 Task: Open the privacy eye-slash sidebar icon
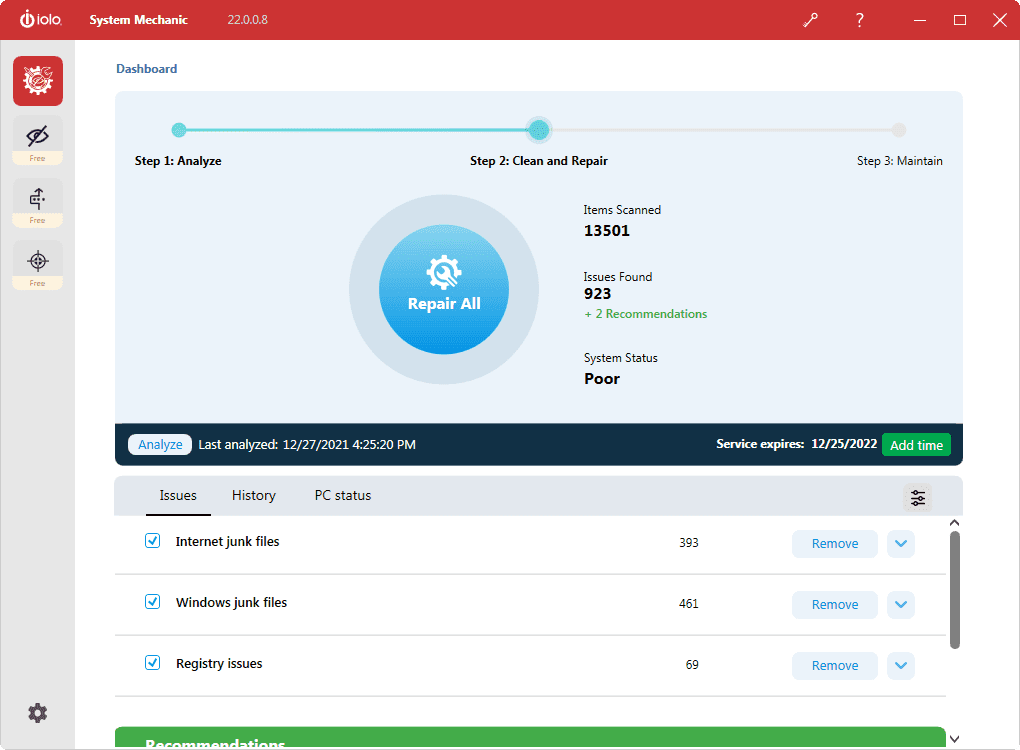(x=38, y=136)
